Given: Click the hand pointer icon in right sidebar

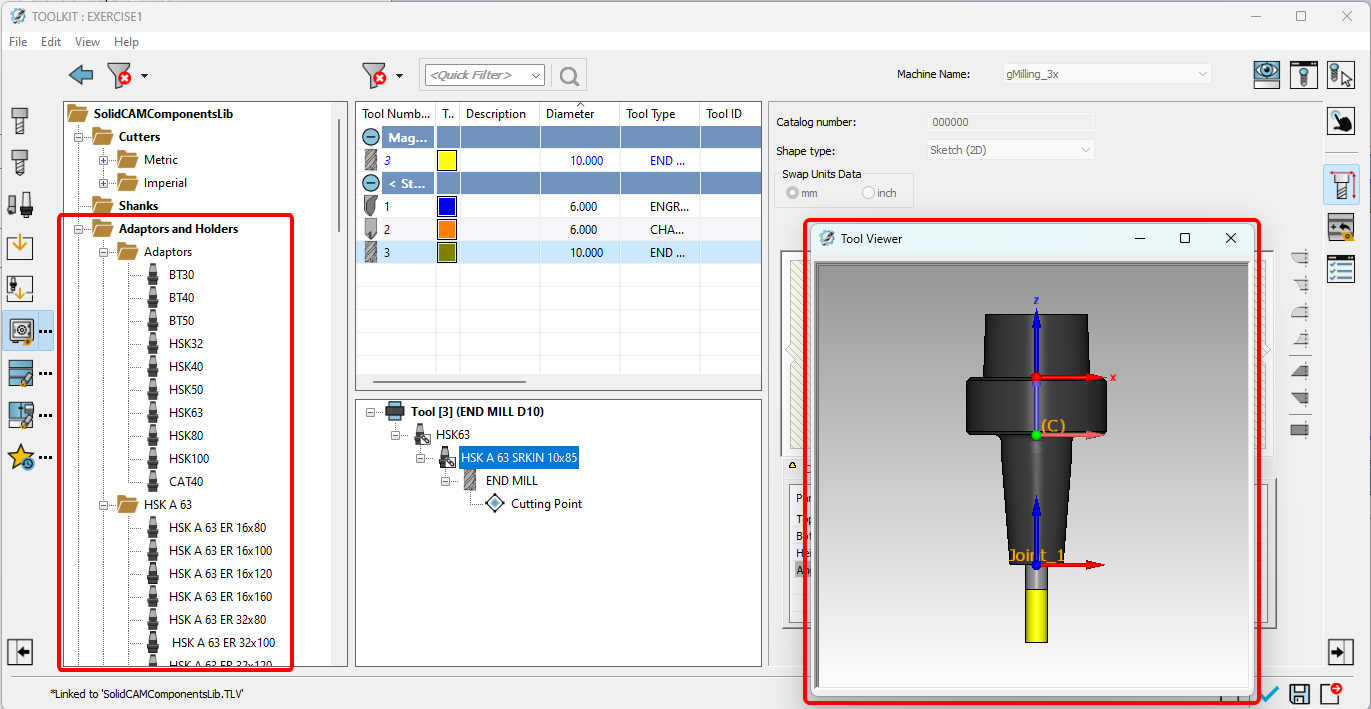Looking at the screenshot, I should pos(1341,121).
